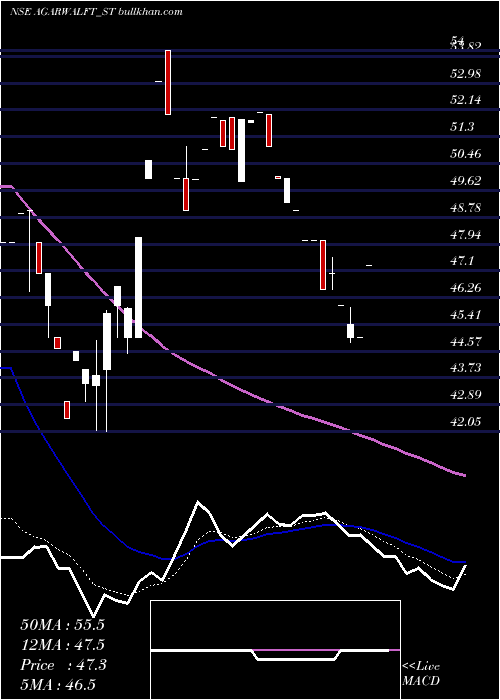This screenshot has width=500, height=700.
Task: Click the 50MA : 55.5 value
Action: (62, 625)
